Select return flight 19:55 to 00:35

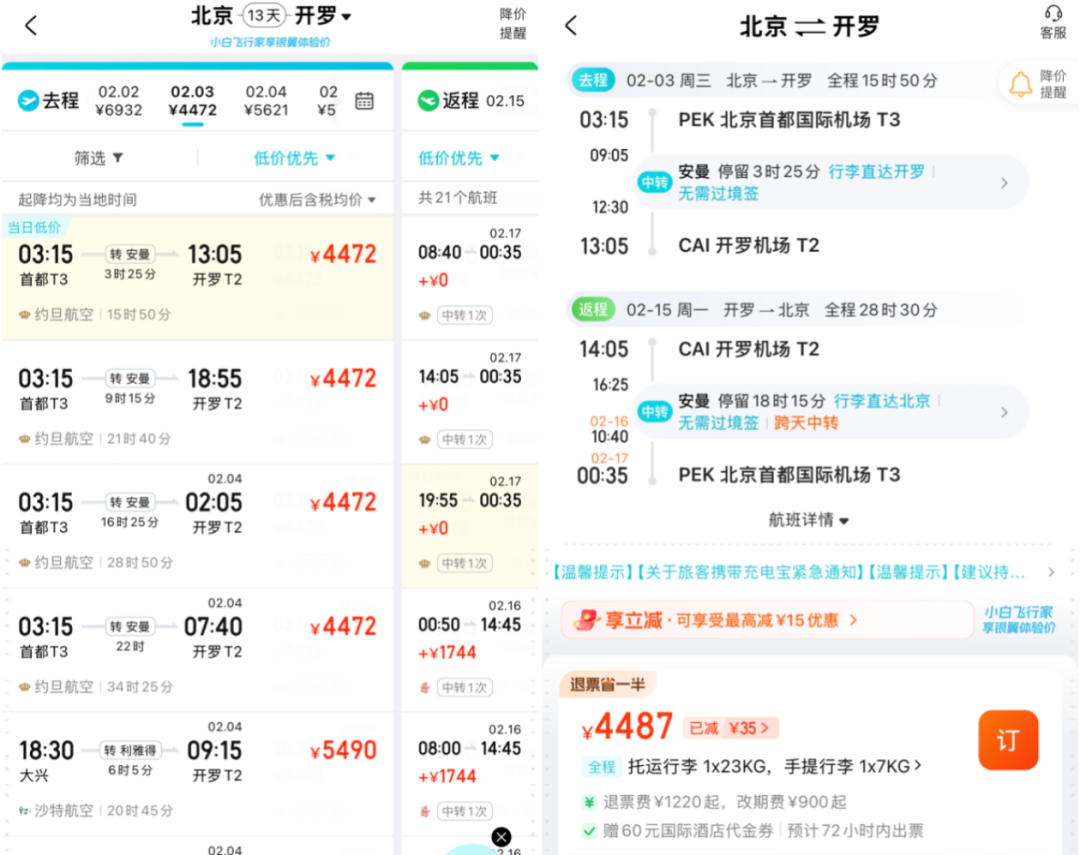pyautogui.click(x=470, y=526)
